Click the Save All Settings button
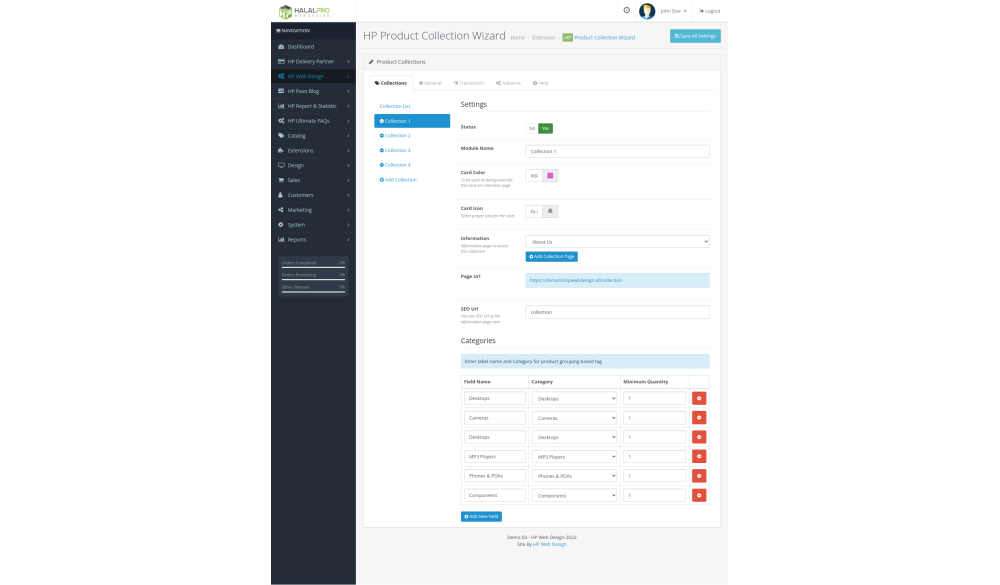The height and width of the screenshot is (585, 1000). pos(694,36)
